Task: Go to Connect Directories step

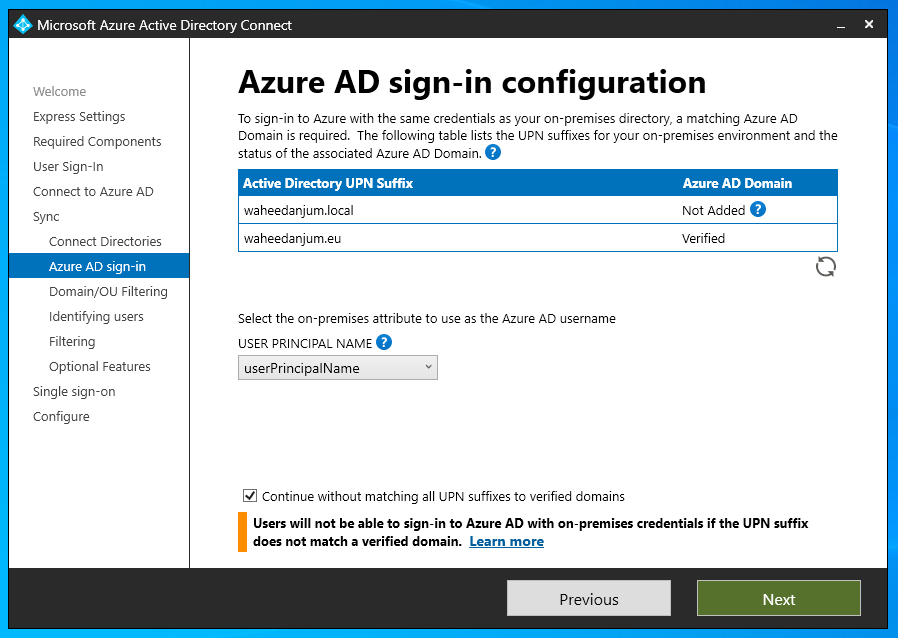Action: point(105,242)
